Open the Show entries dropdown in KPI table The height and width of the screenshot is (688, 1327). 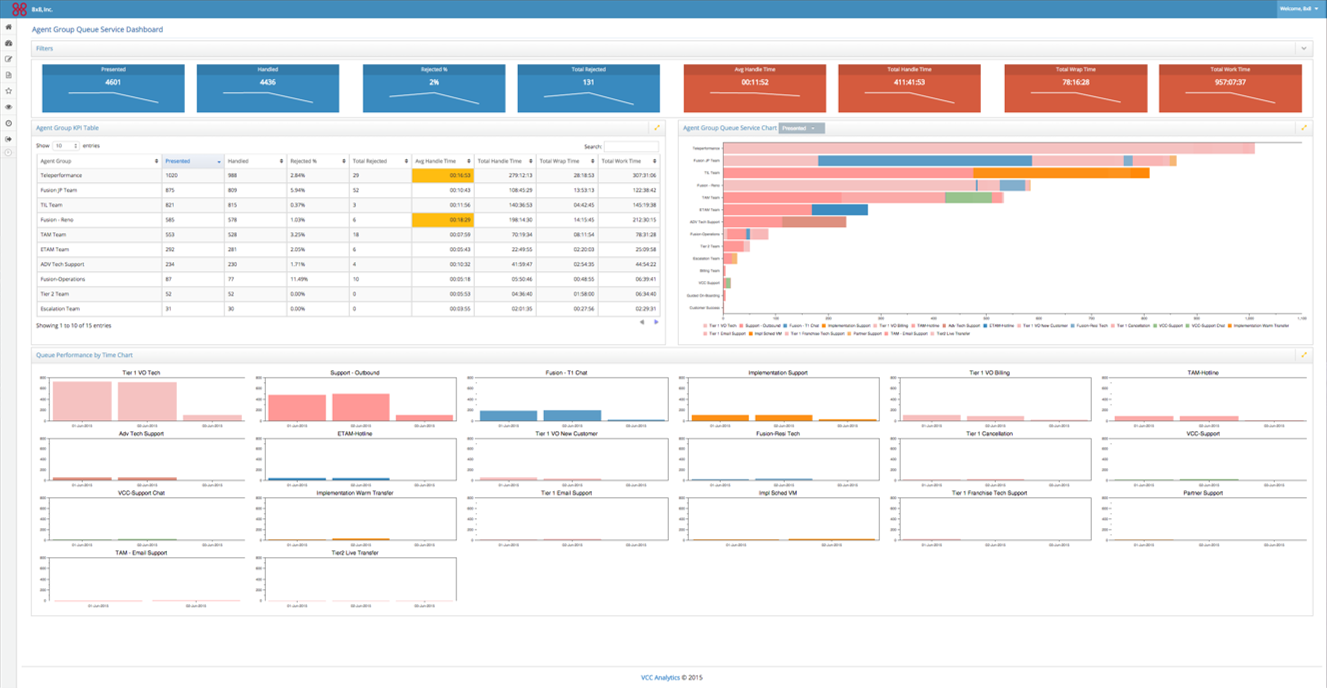pyautogui.click(x=66, y=145)
